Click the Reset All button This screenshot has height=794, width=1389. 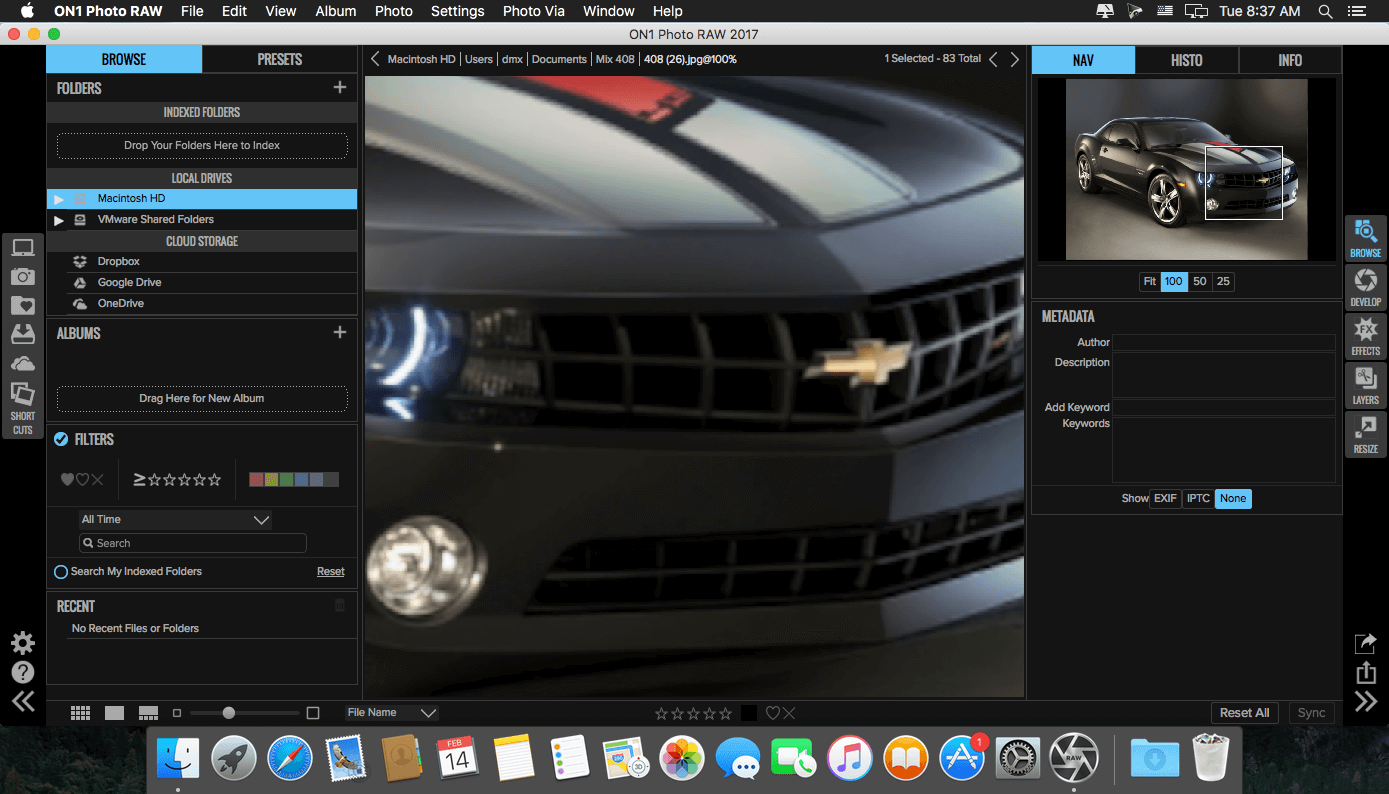[1244, 713]
